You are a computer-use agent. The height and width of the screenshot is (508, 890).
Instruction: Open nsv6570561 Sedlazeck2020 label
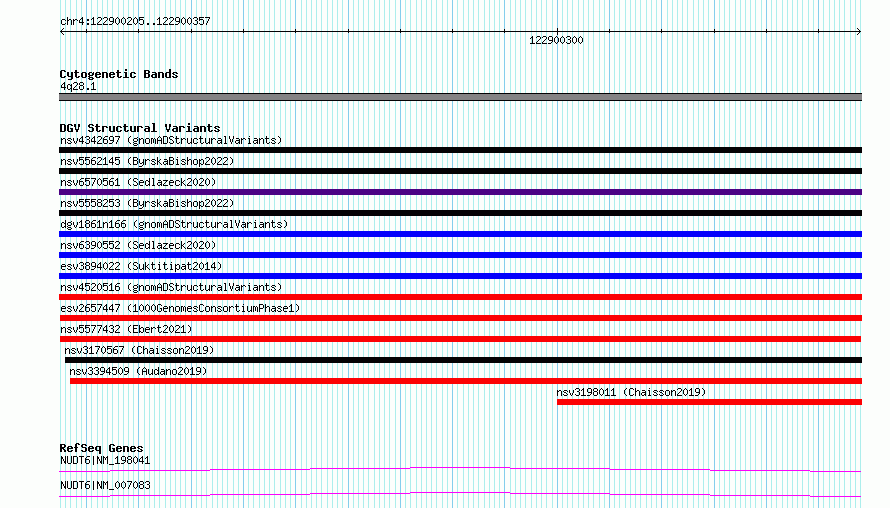(138, 182)
